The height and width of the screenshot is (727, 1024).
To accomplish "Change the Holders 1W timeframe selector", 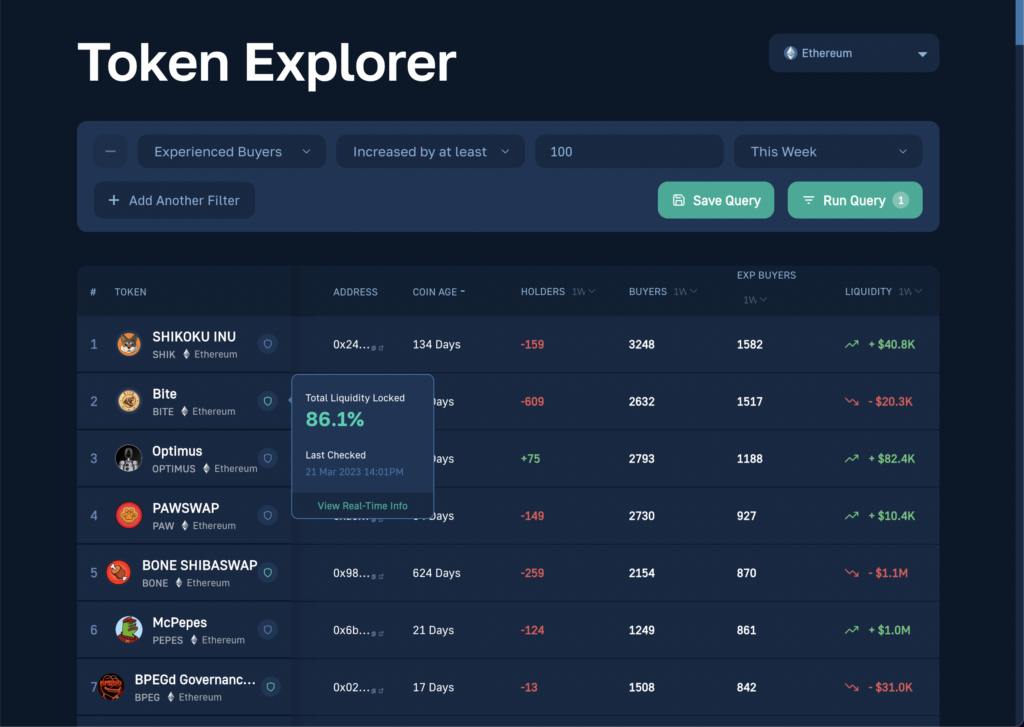I will coord(583,291).
